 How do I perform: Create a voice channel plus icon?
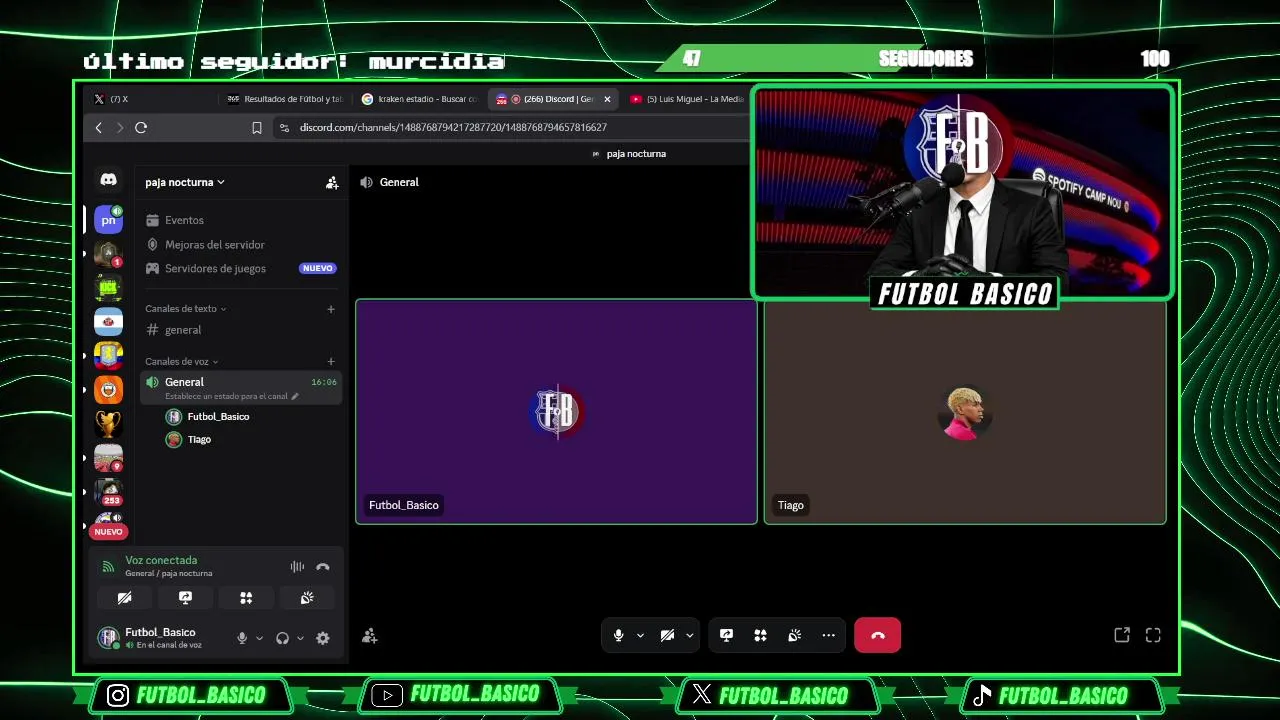331,362
